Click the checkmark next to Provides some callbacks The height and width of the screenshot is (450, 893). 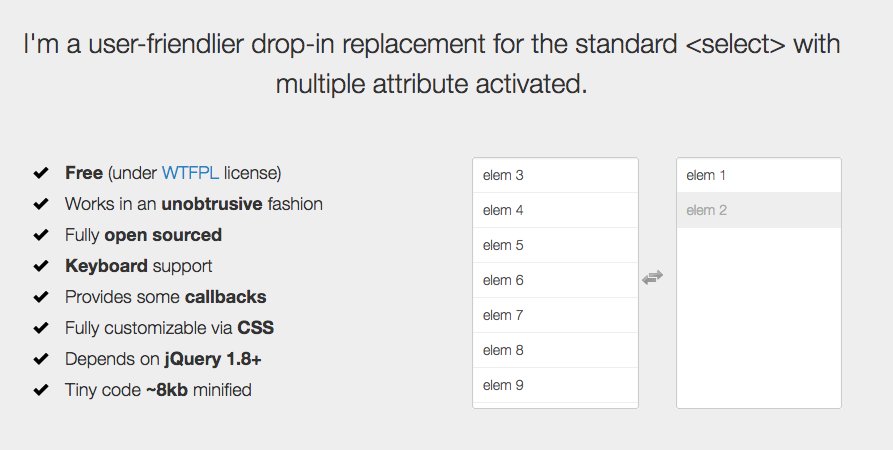coord(41,297)
